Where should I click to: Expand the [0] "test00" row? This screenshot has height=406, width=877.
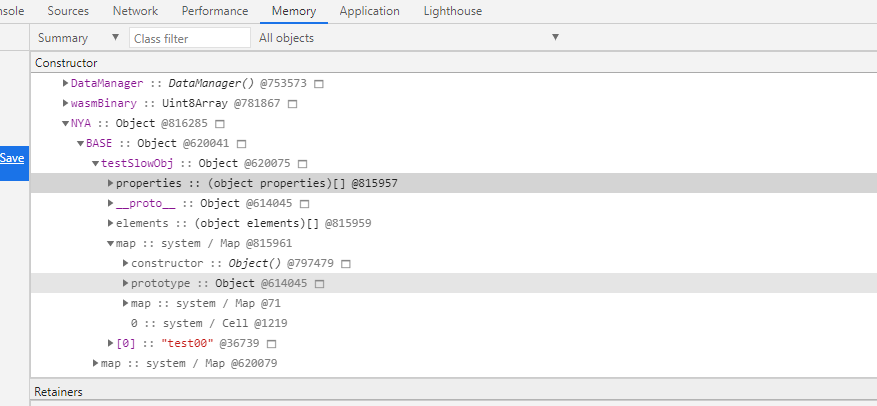point(111,343)
